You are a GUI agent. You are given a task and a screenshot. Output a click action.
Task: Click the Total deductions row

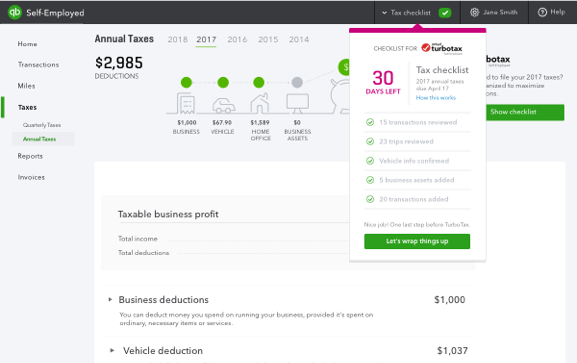coord(233,253)
